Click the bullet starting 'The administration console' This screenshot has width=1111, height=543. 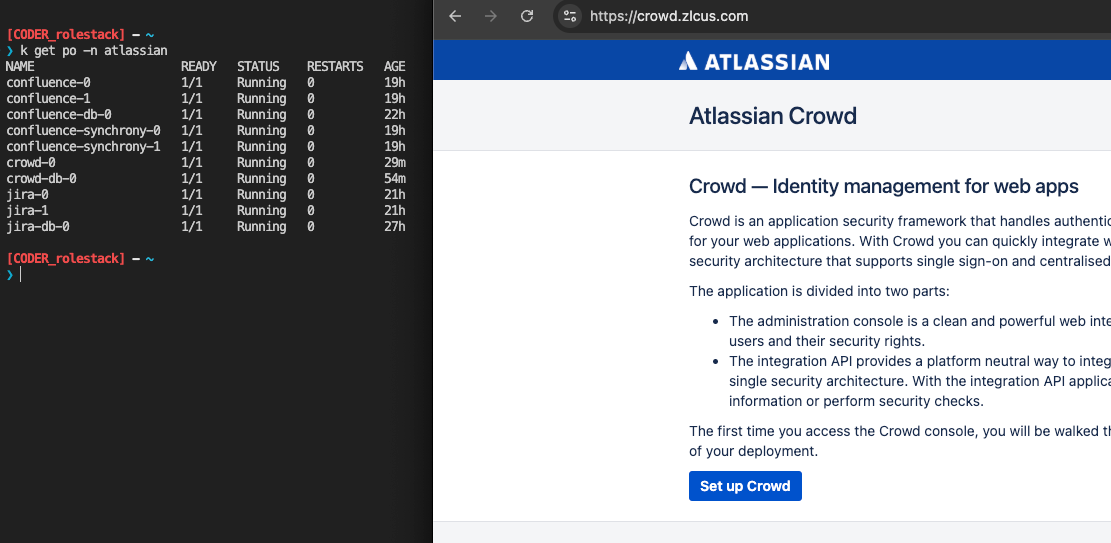(x=920, y=330)
